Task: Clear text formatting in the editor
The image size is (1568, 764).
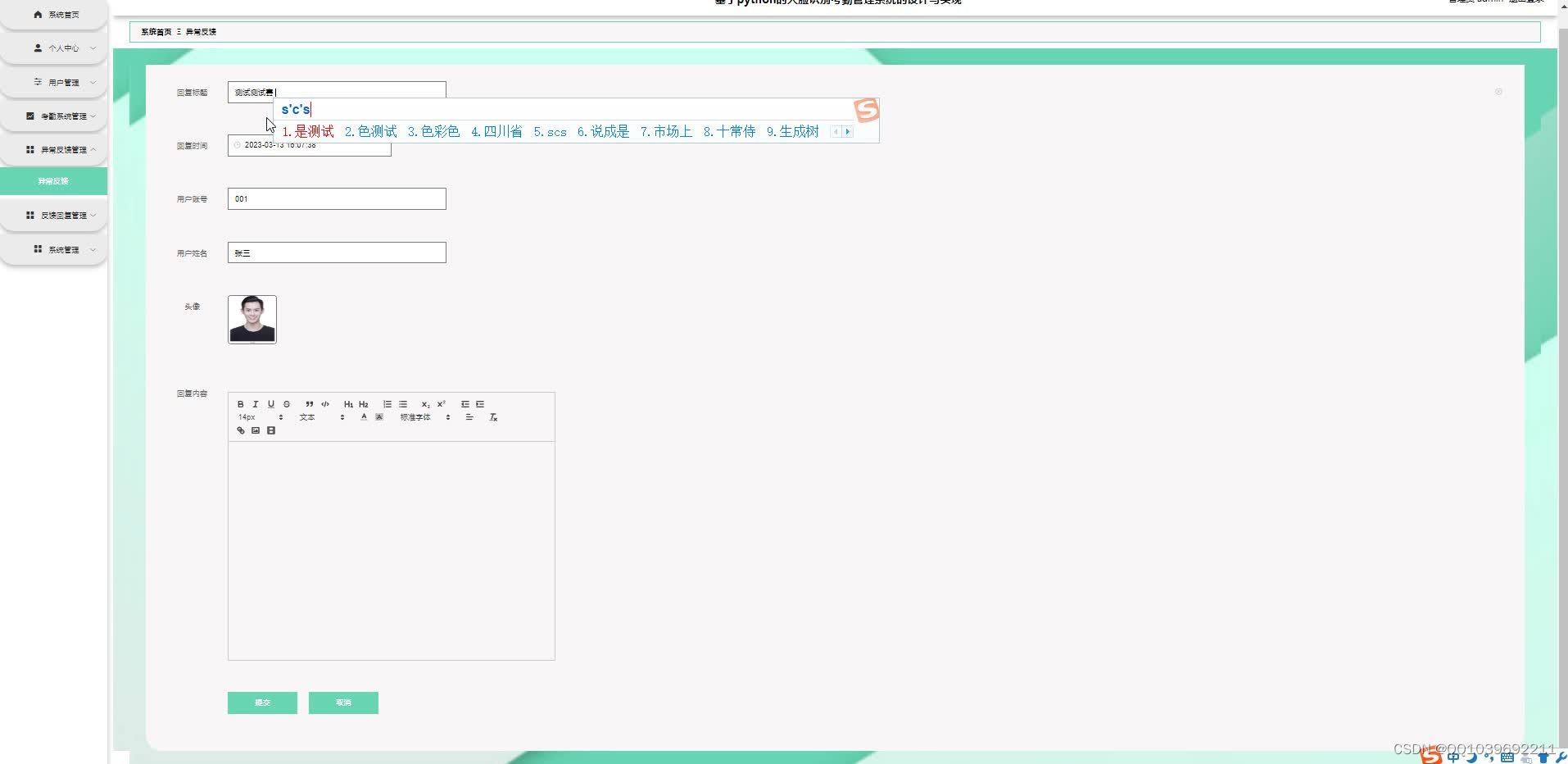Action: coord(493,417)
